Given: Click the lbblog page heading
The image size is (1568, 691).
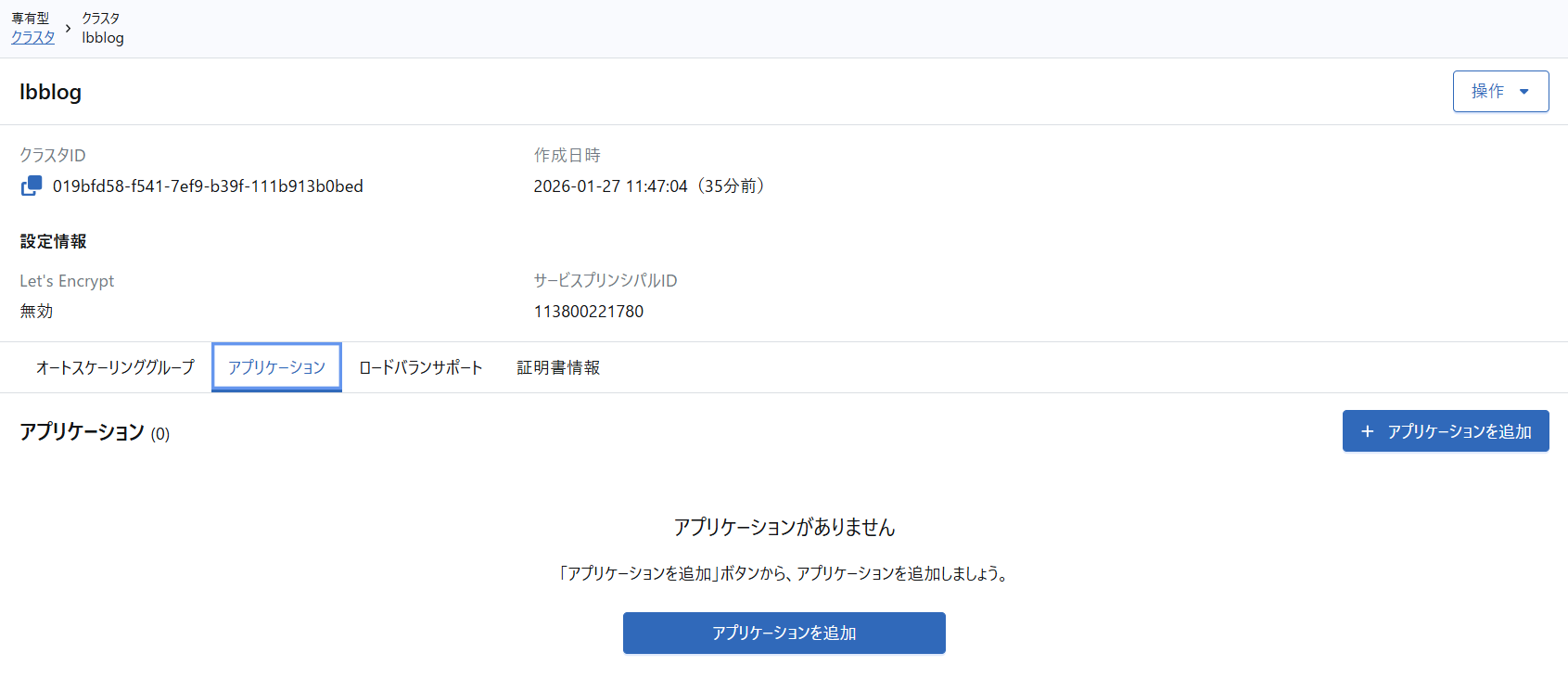Looking at the screenshot, I should 50,92.
